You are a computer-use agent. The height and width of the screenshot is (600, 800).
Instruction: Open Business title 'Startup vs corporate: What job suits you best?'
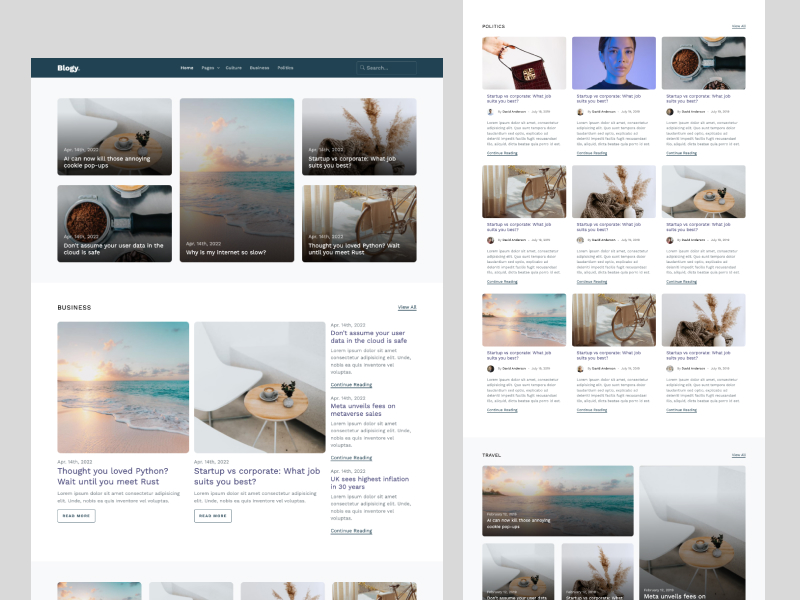[x=257, y=476]
